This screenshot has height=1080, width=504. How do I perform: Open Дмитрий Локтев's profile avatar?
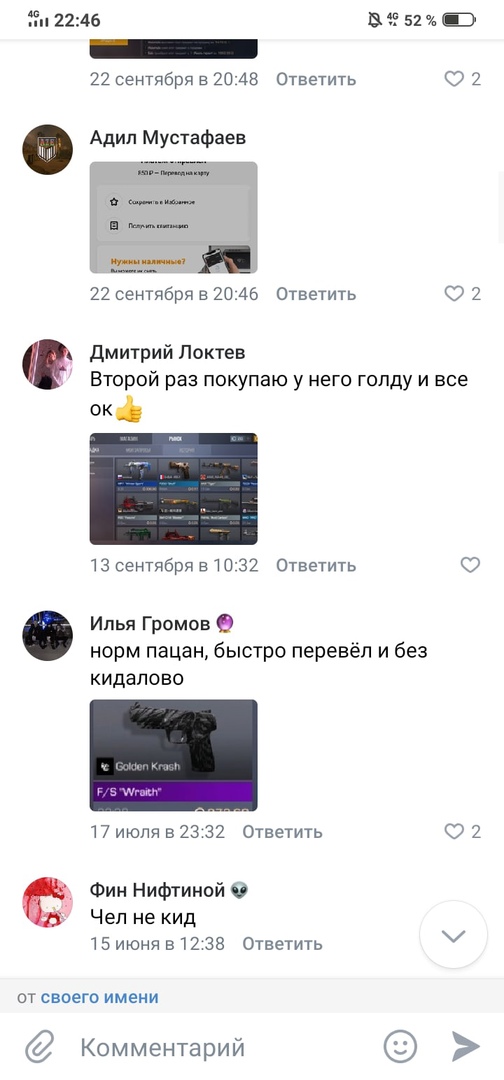pyautogui.click(x=48, y=364)
